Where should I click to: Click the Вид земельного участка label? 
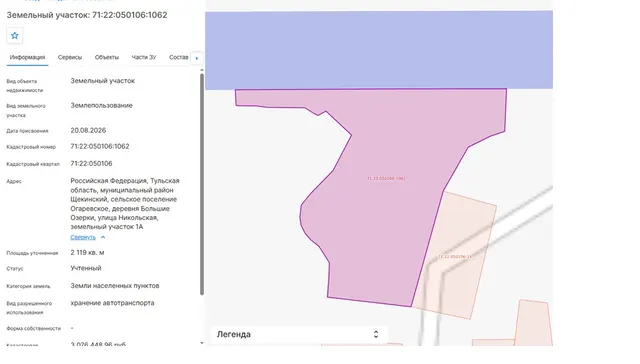(x=26, y=111)
